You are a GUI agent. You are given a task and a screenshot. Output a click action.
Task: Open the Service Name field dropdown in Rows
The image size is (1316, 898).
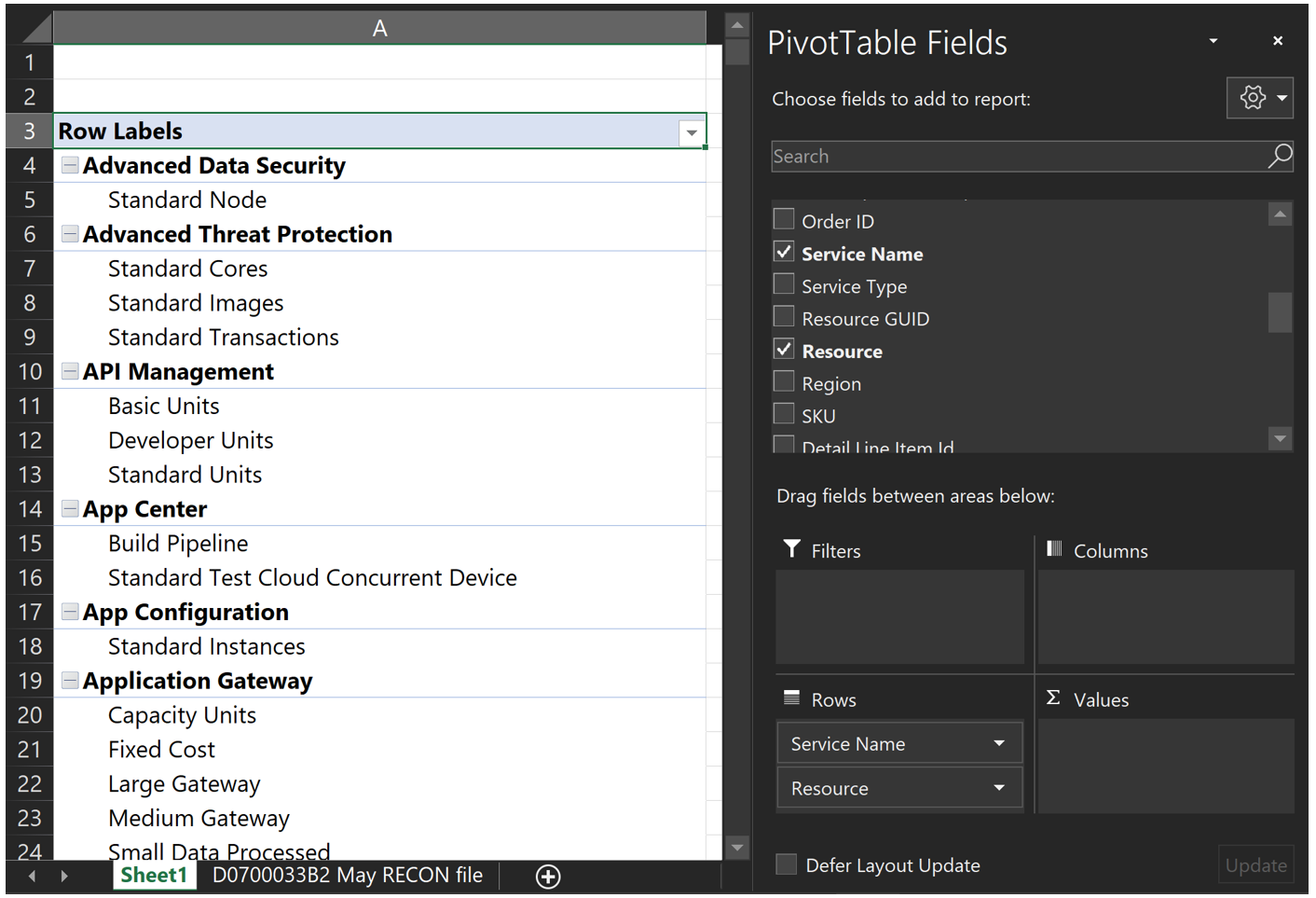coord(999,743)
